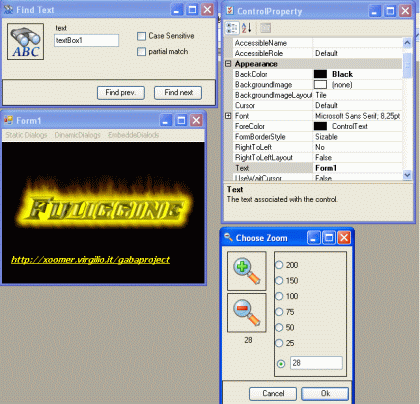Click the binoculars ABC icon in Find Text
This screenshot has width=420, height=404.
coord(25,42)
